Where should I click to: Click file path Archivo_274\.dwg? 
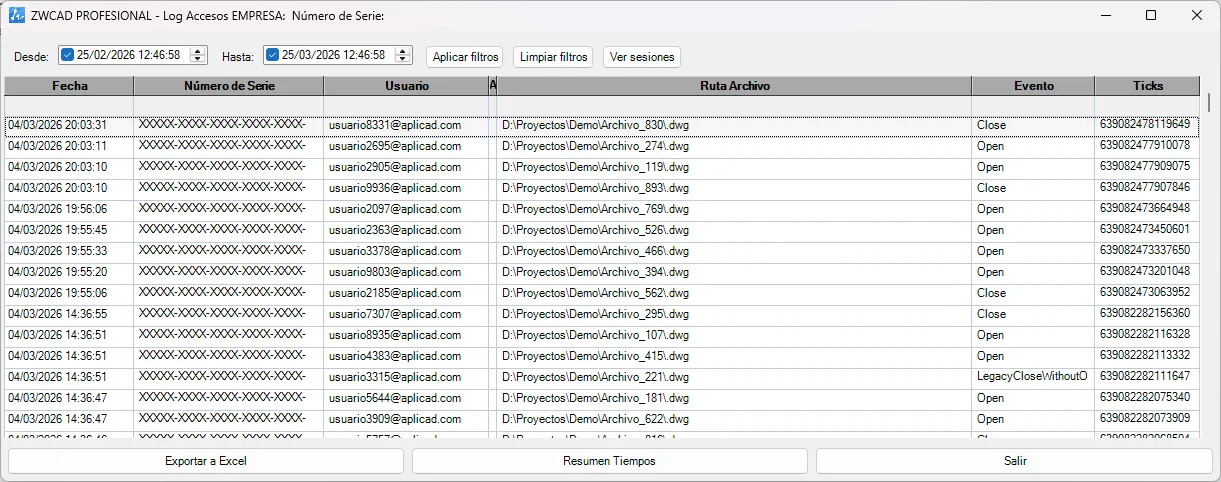coord(596,146)
